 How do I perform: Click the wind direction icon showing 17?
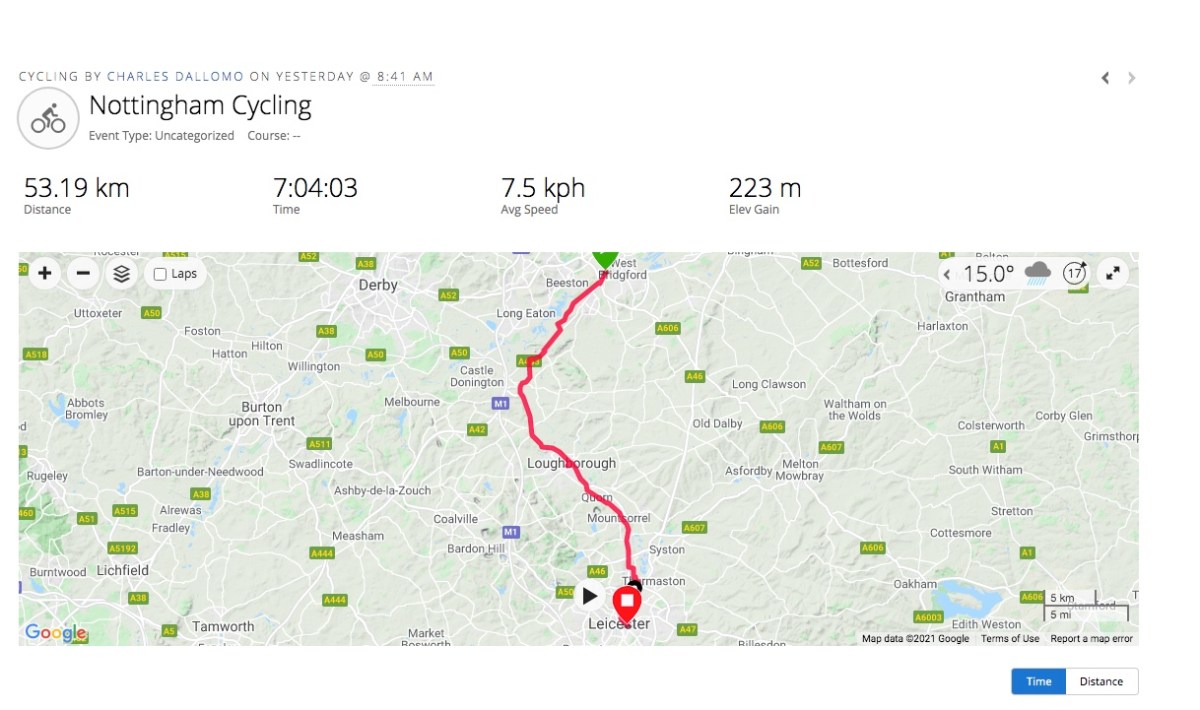click(1074, 272)
